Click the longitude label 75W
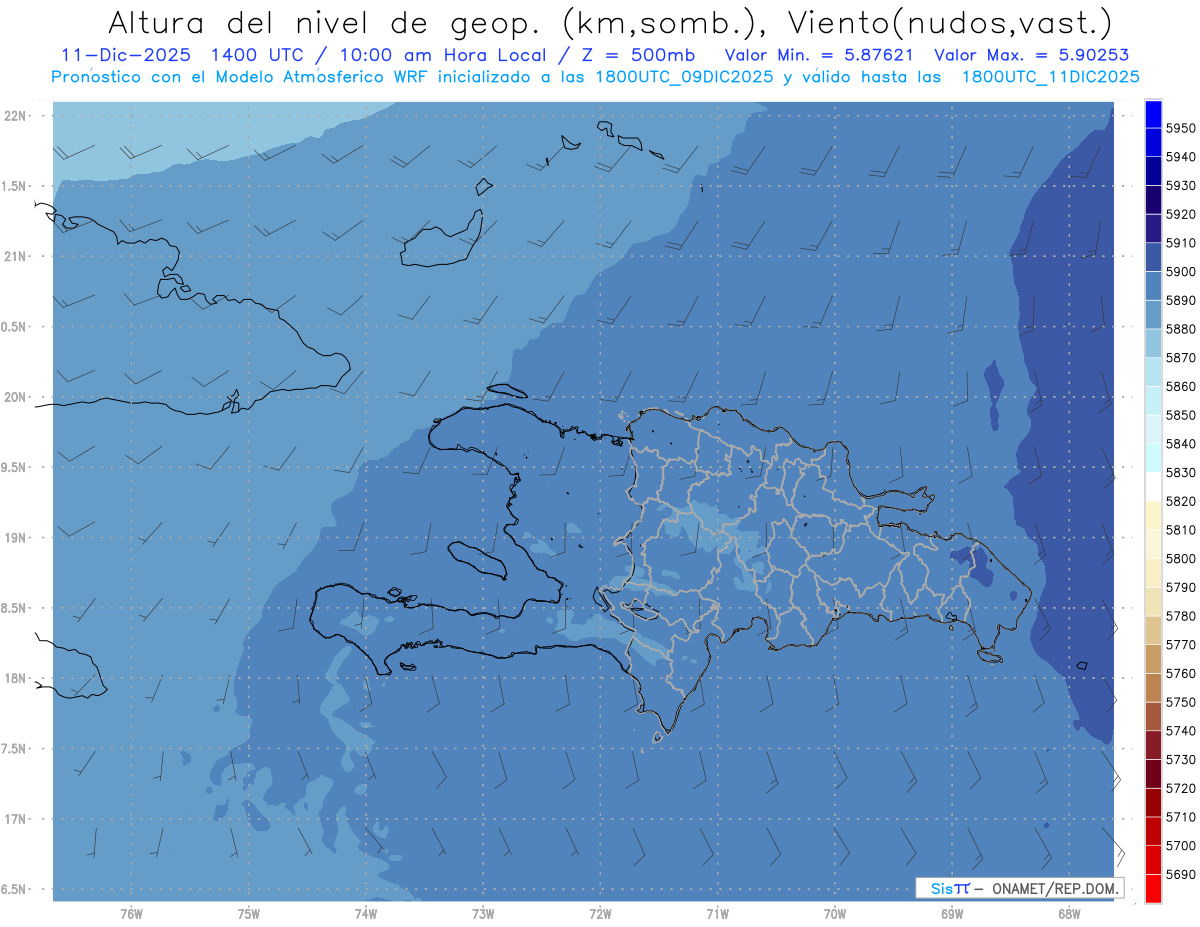 [249, 914]
